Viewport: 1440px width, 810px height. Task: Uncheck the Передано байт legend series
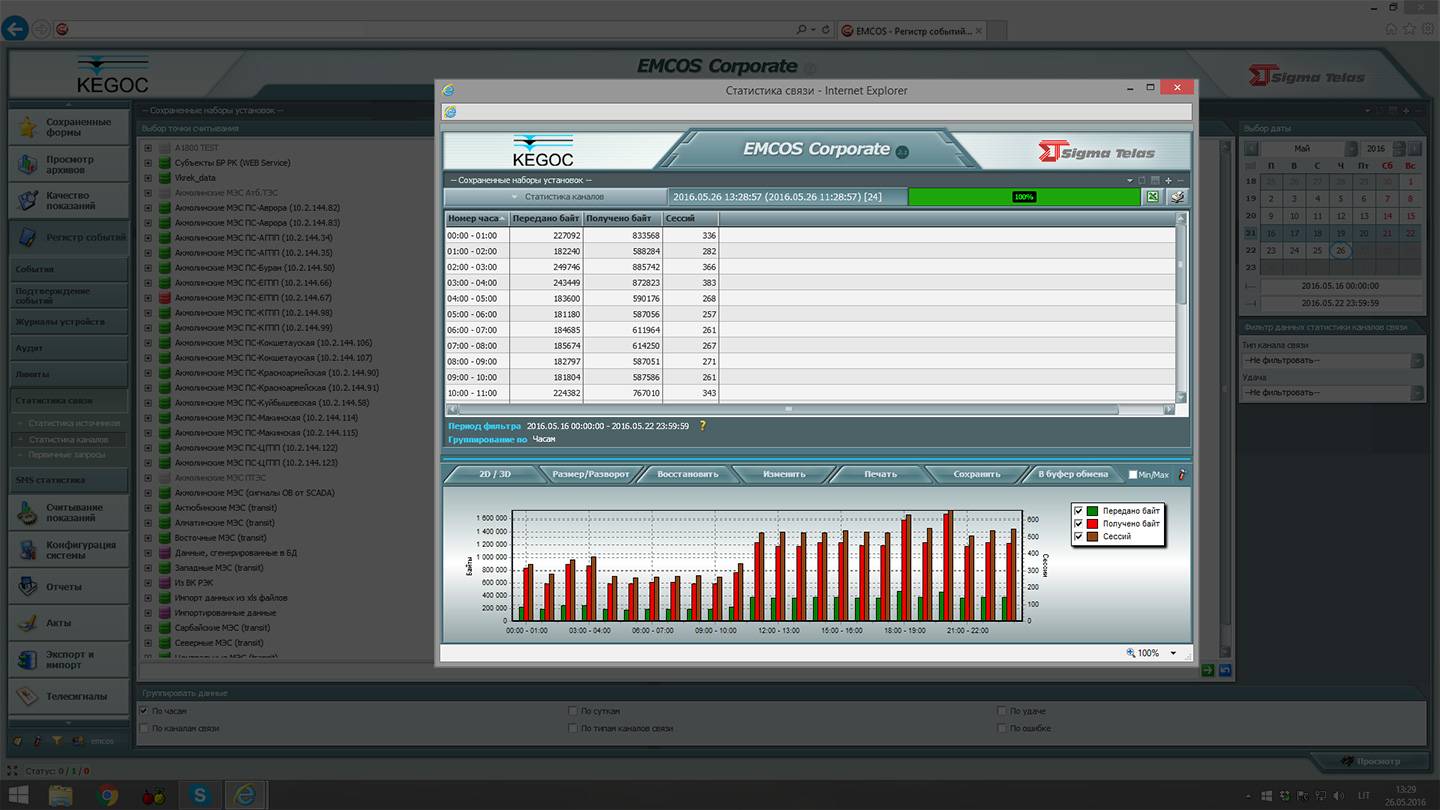point(1078,511)
